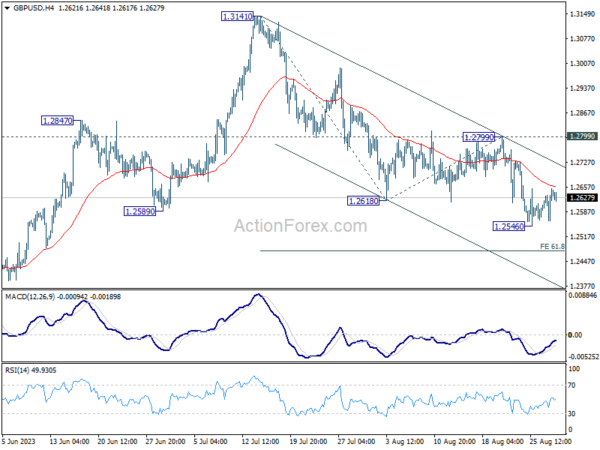Click the 5 Jun 2023 date label
This screenshot has width=600, height=450.
tap(18, 441)
